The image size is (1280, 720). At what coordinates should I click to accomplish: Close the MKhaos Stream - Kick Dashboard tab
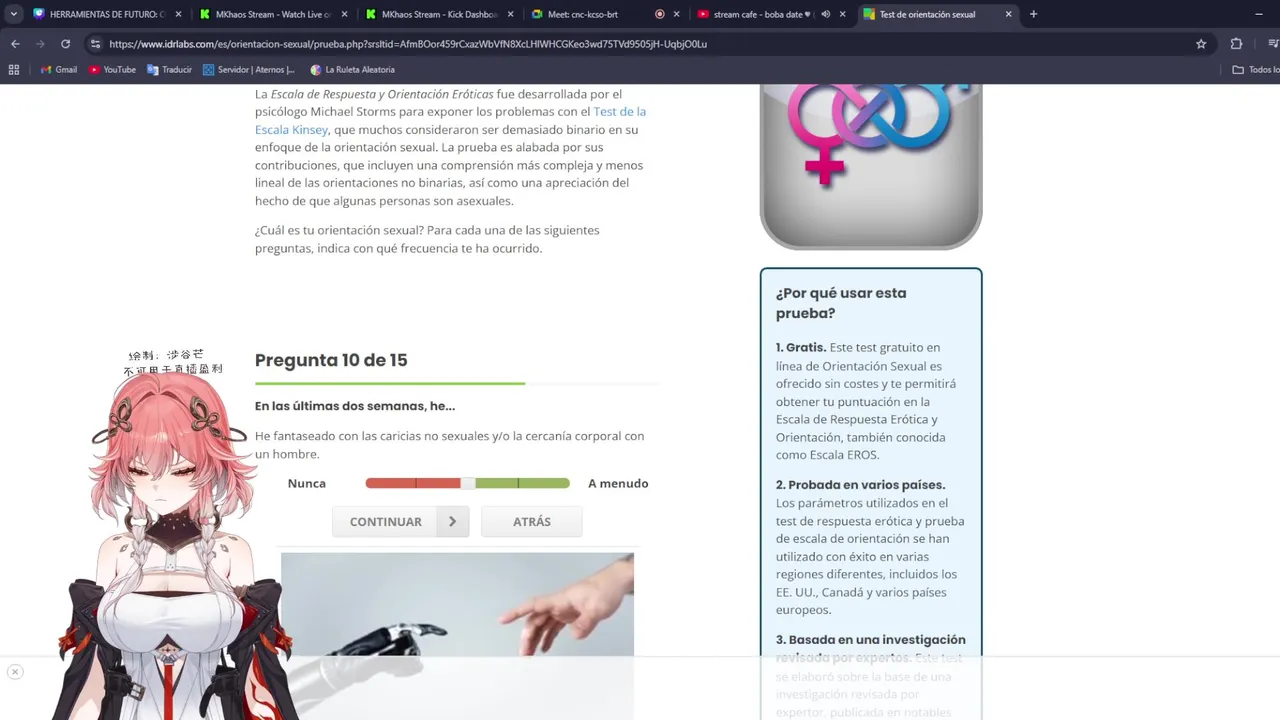510,14
